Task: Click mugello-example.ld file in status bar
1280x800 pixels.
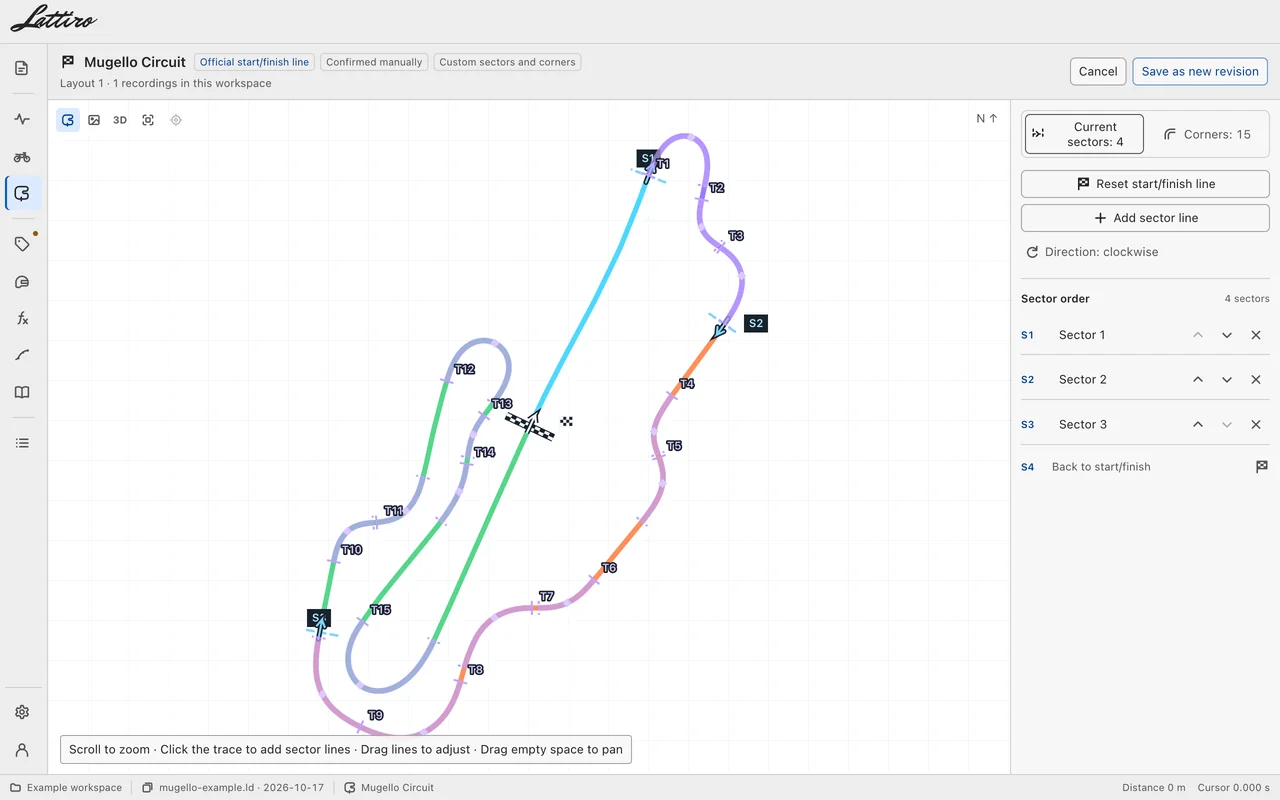Action: point(231,788)
